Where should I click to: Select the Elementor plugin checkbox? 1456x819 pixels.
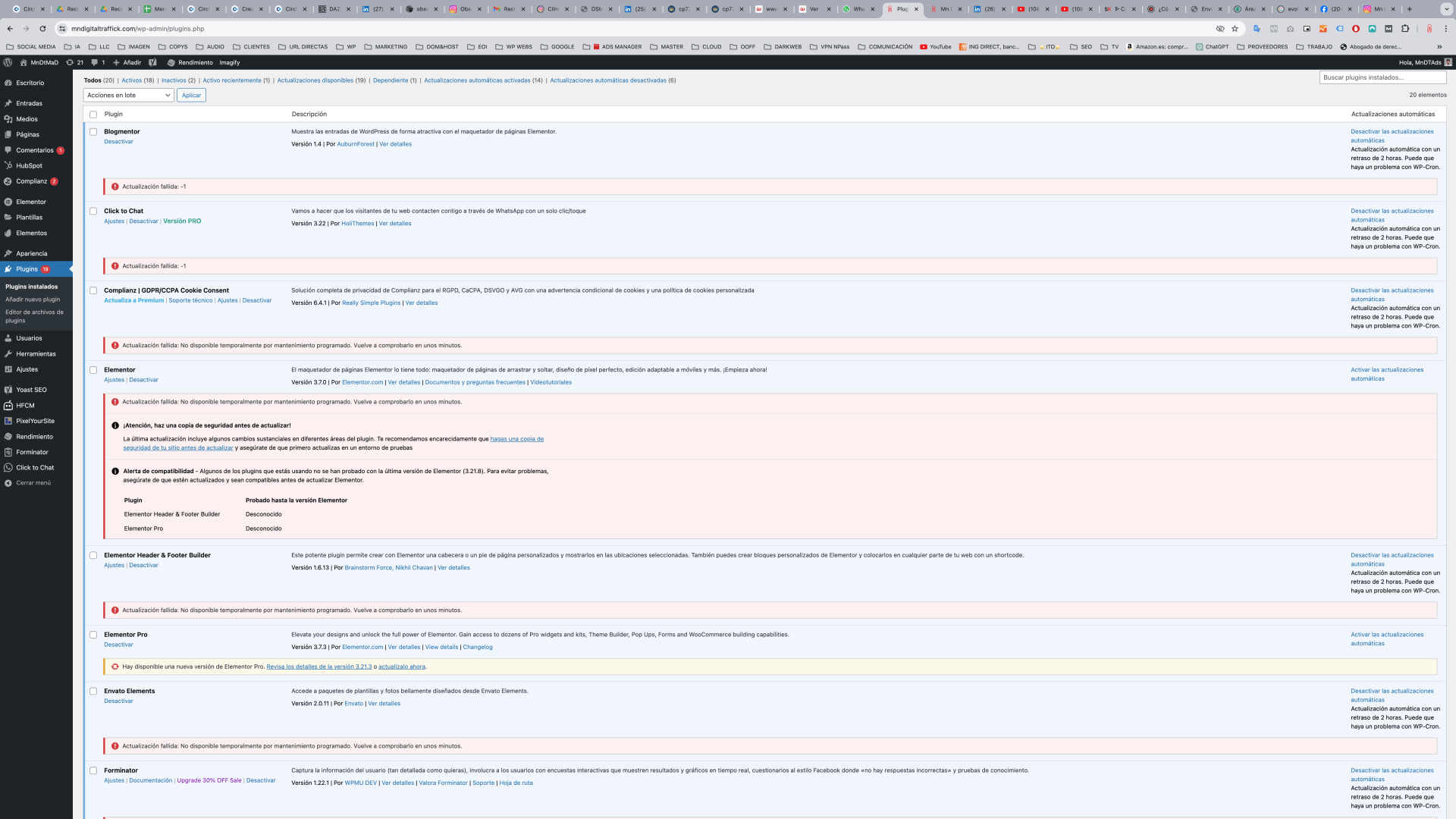click(93, 370)
